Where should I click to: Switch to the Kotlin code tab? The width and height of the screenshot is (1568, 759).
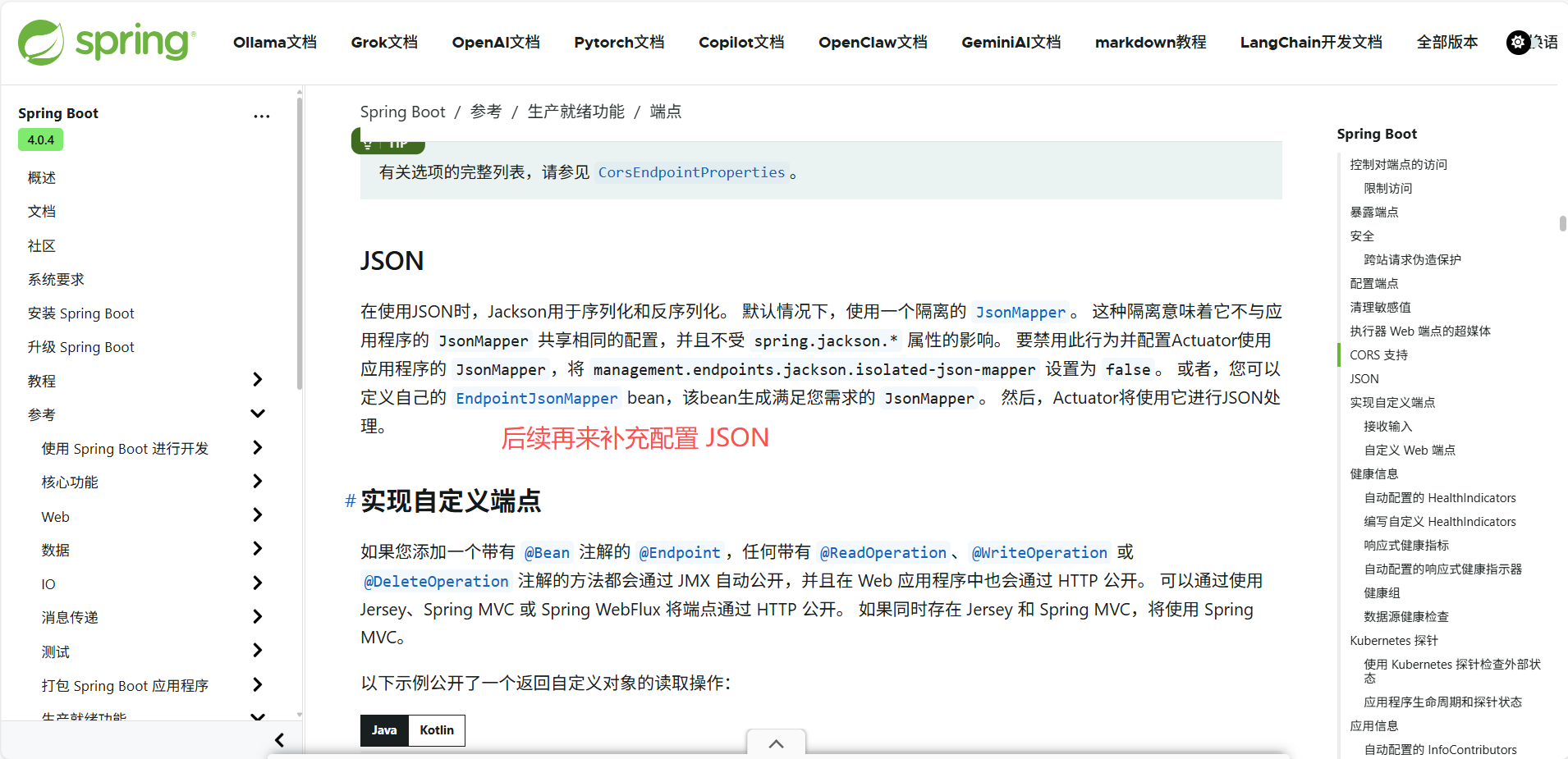click(437, 730)
